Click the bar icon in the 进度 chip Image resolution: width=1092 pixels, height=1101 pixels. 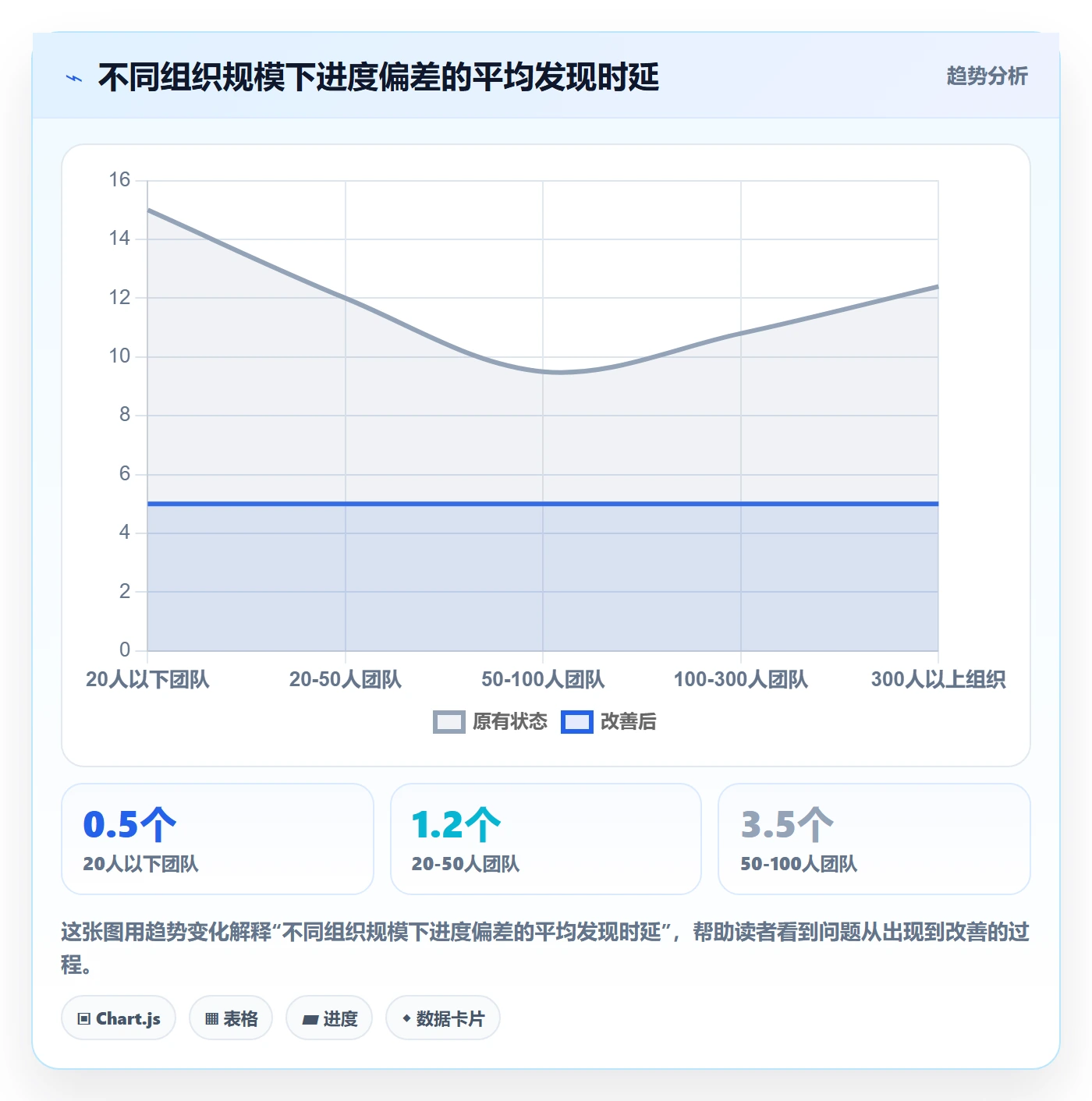[x=310, y=1019]
